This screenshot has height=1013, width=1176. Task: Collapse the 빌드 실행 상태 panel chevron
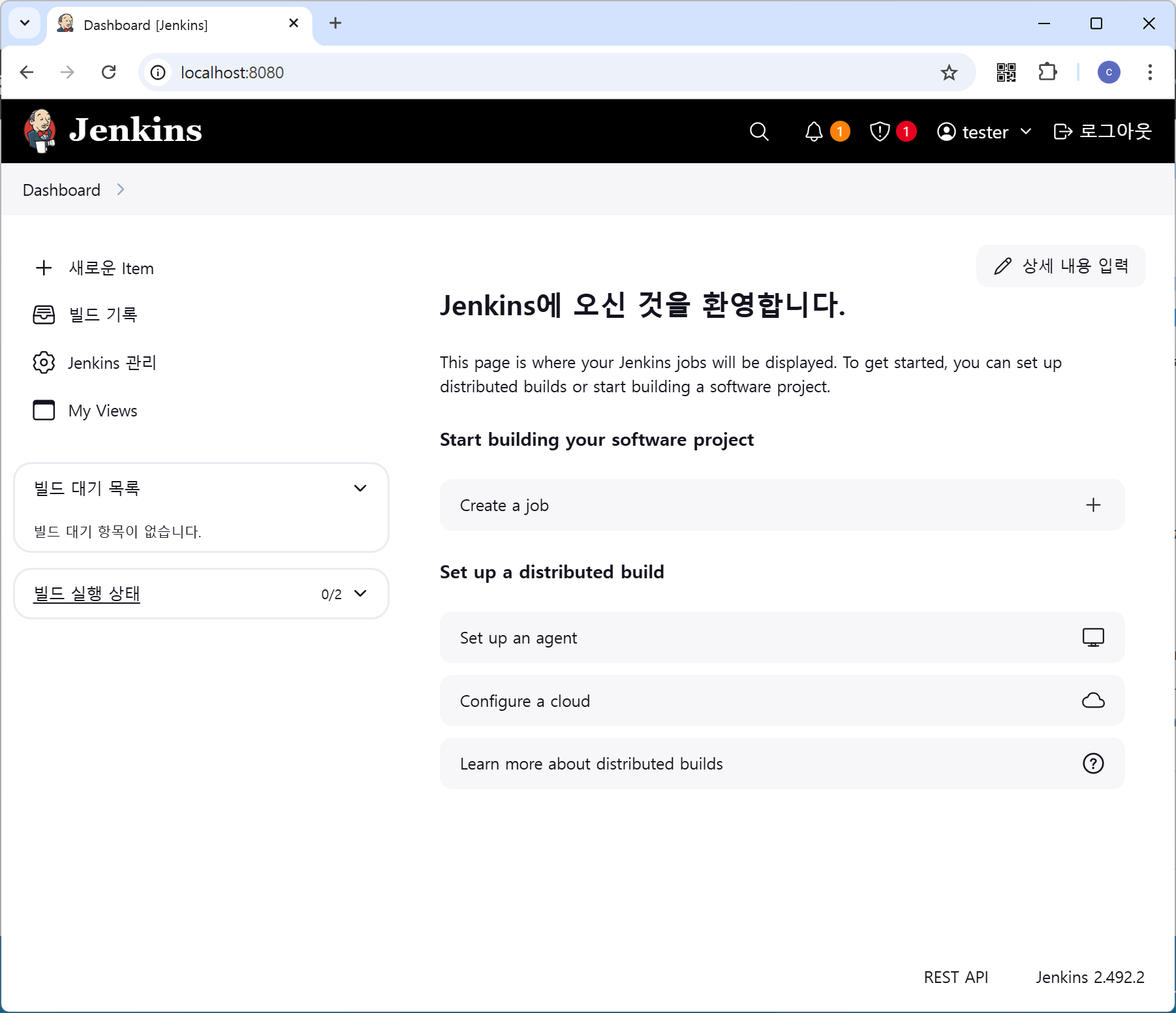[360, 593]
